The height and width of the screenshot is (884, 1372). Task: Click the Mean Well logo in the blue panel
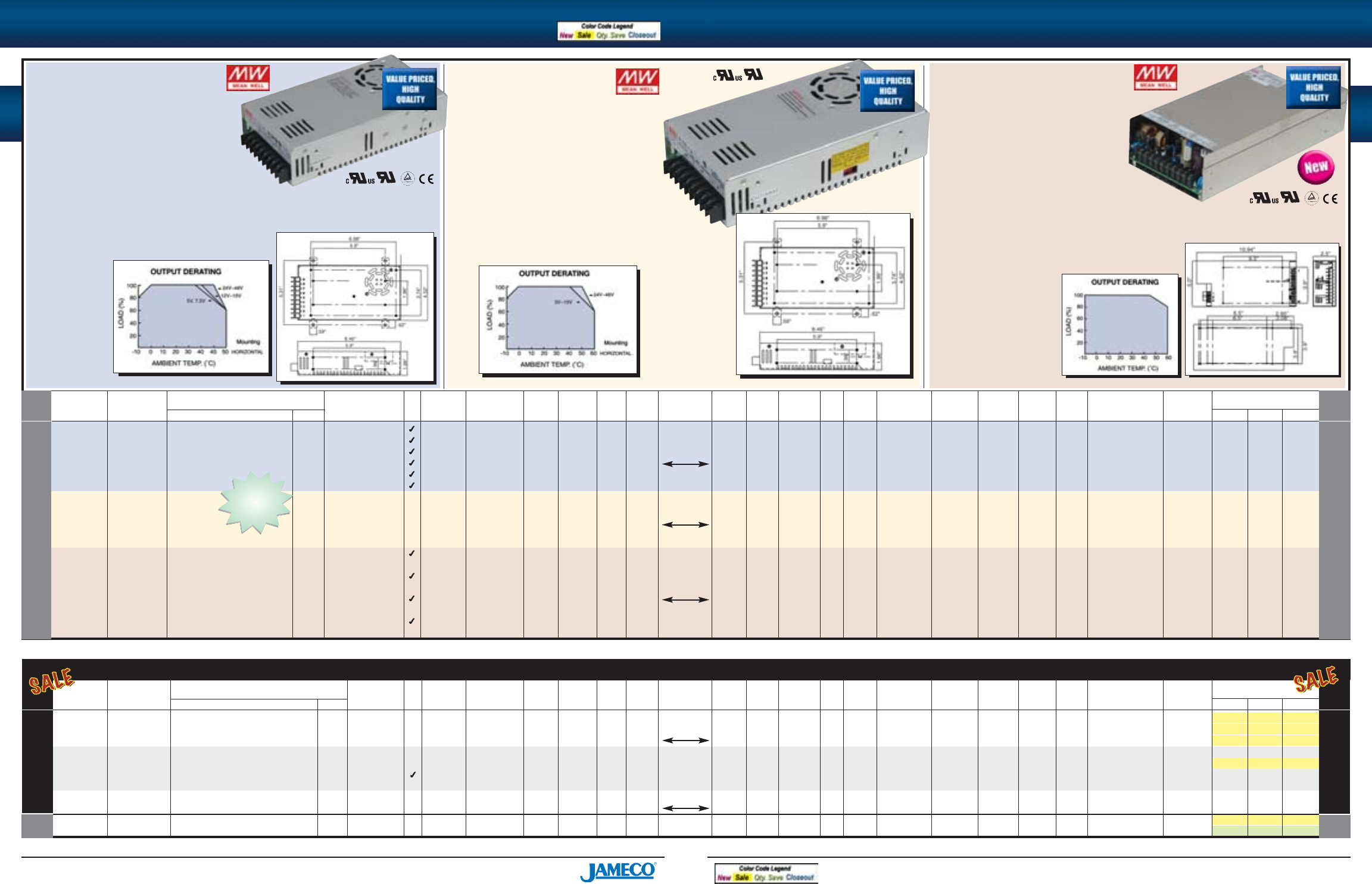click(248, 77)
